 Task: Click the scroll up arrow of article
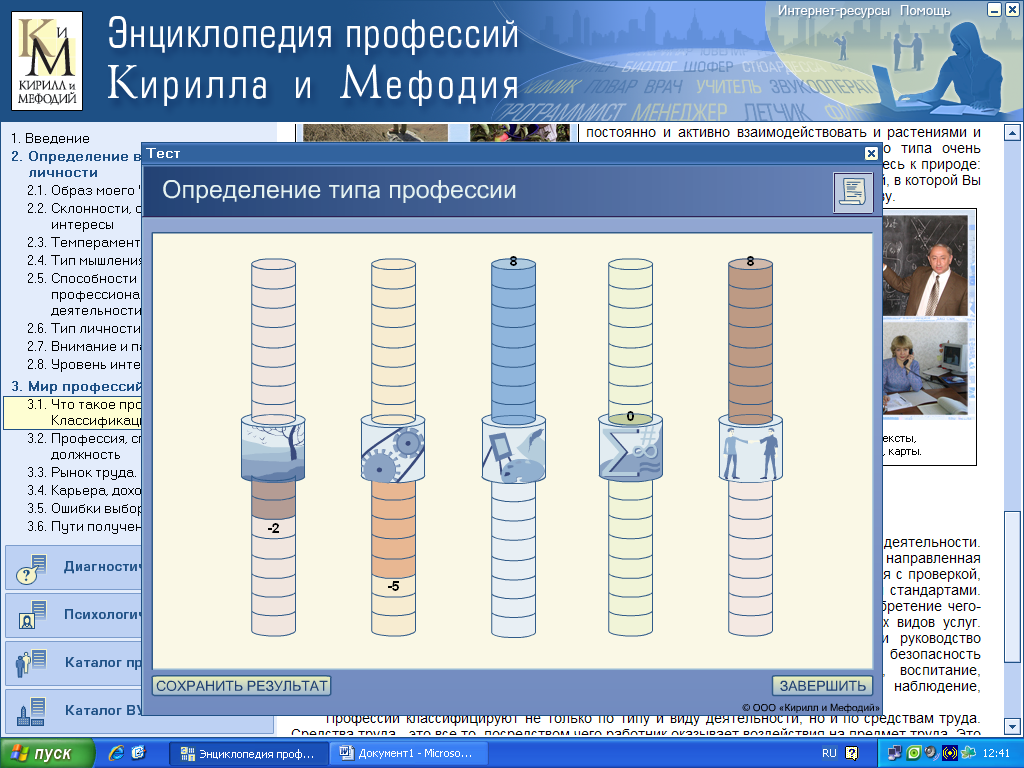click(1012, 133)
